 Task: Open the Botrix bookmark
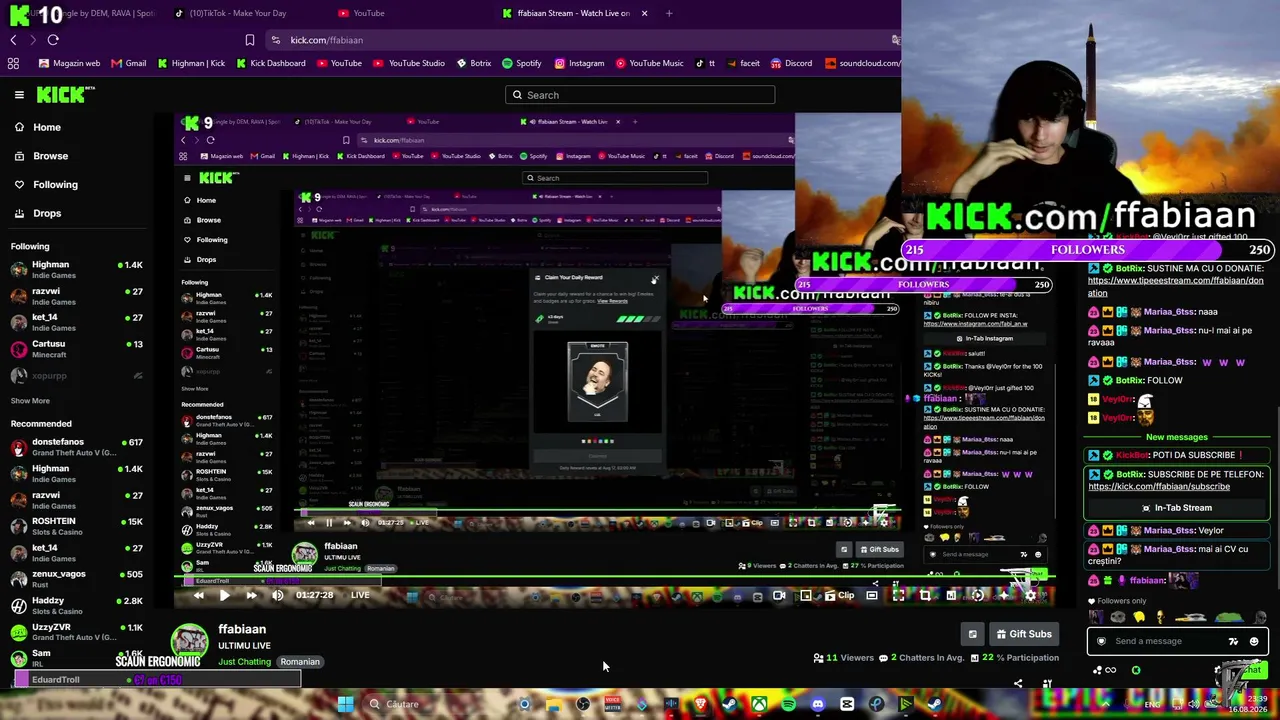point(474,63)
